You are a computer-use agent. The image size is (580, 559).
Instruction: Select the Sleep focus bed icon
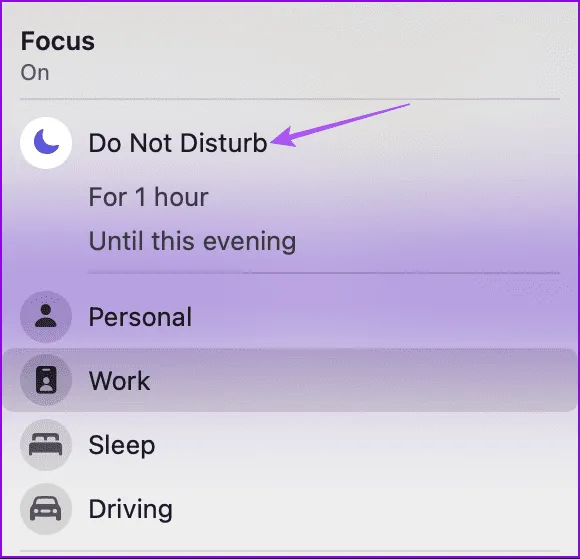(x=46, y=445)
